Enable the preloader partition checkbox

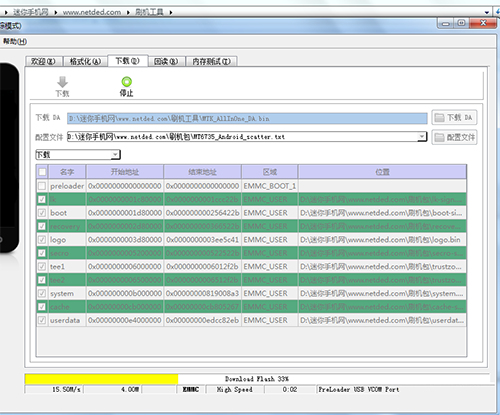click(x=42, y=186)
